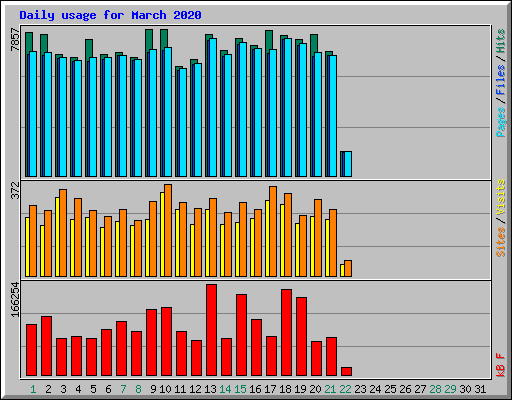Click day 23 on the x-axis

point(360,389)
